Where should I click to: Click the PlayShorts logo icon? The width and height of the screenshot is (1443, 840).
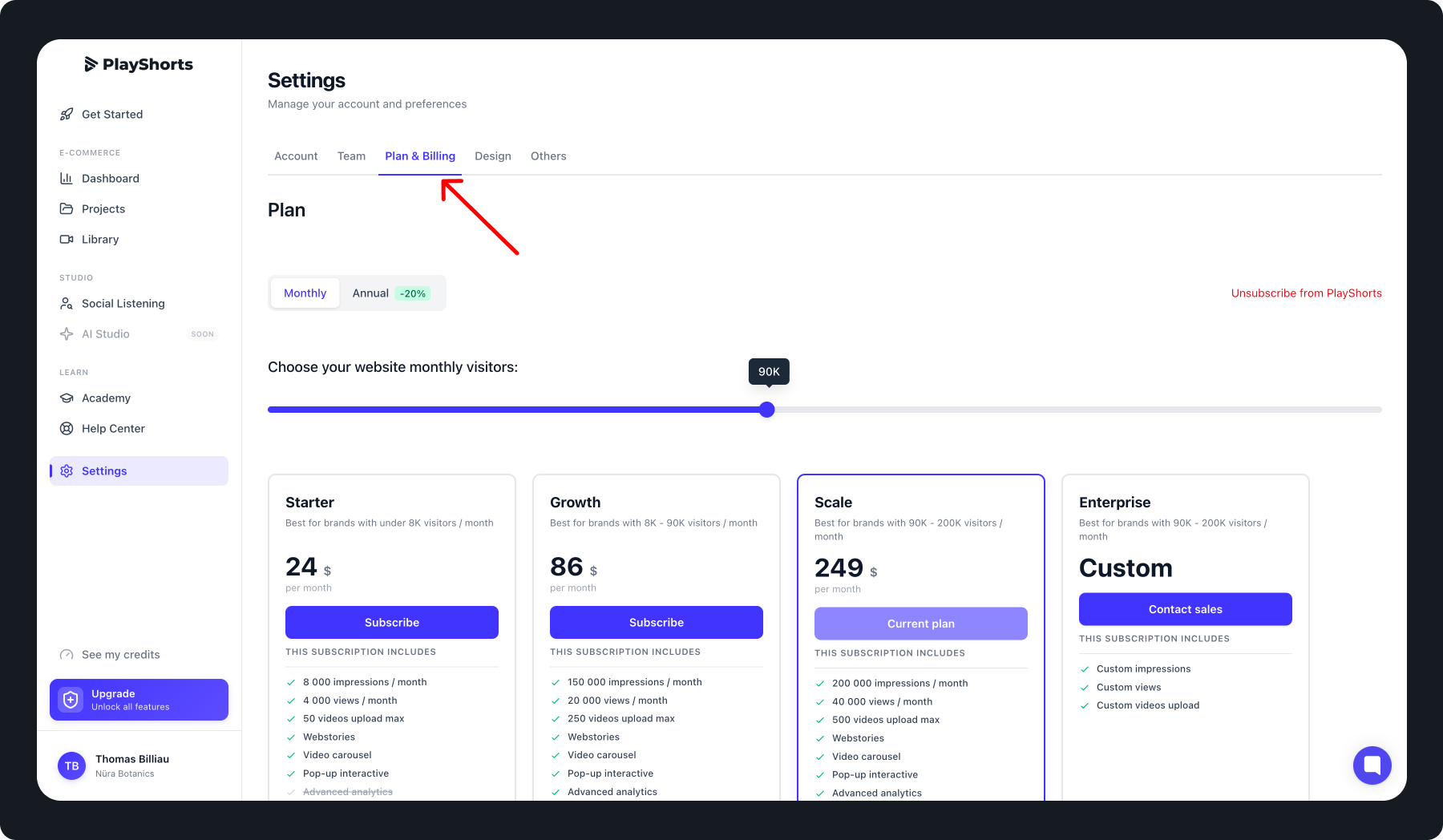(x=91, y=64)
